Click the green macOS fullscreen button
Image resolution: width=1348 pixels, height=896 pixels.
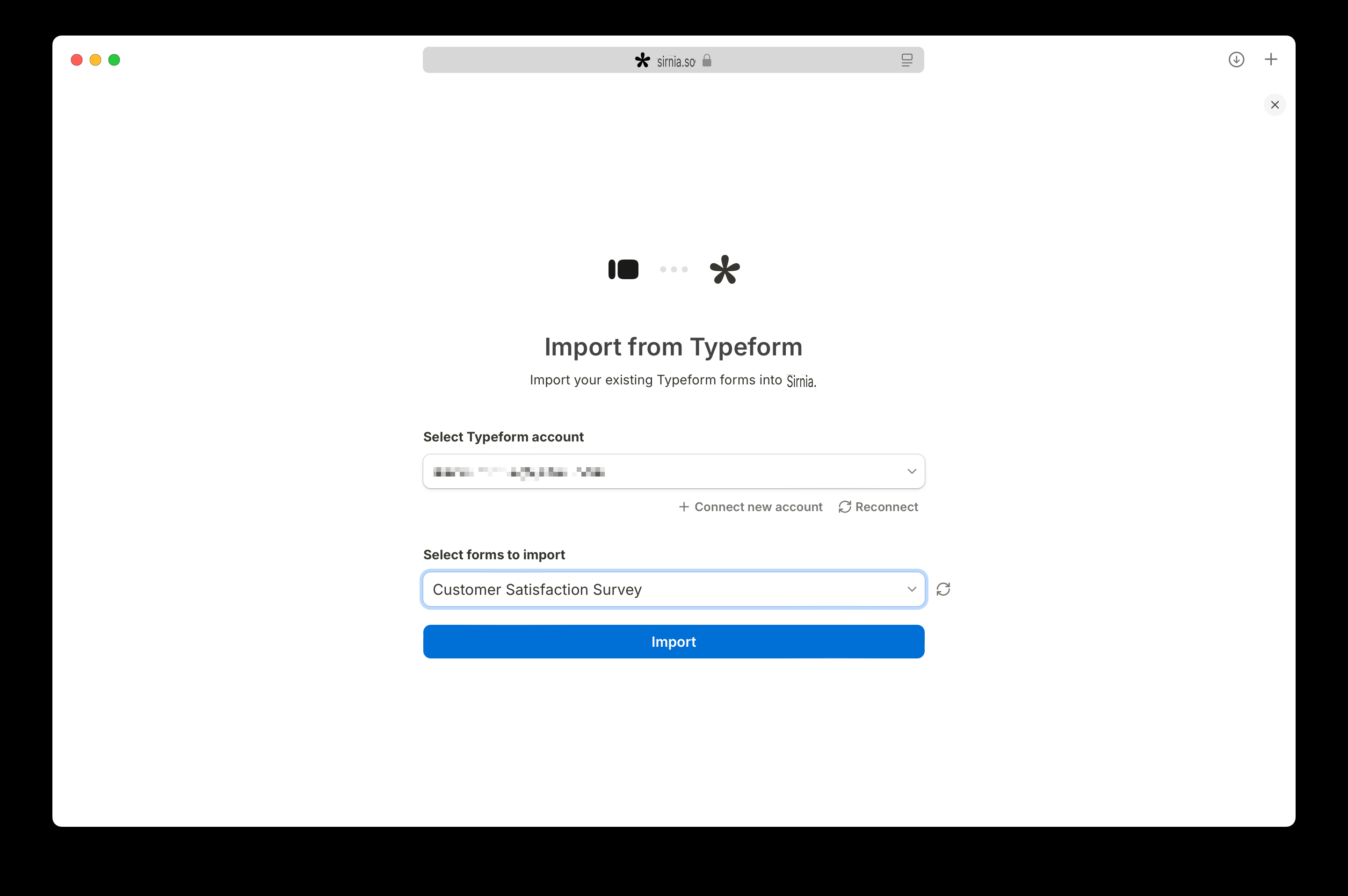[114, 60]
